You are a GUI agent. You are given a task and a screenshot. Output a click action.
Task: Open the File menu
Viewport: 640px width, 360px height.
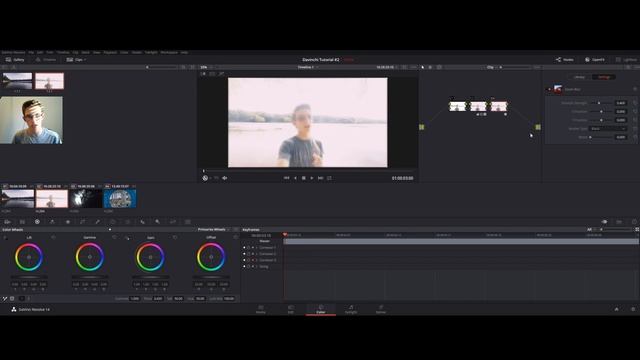click(x=31, y=53)
